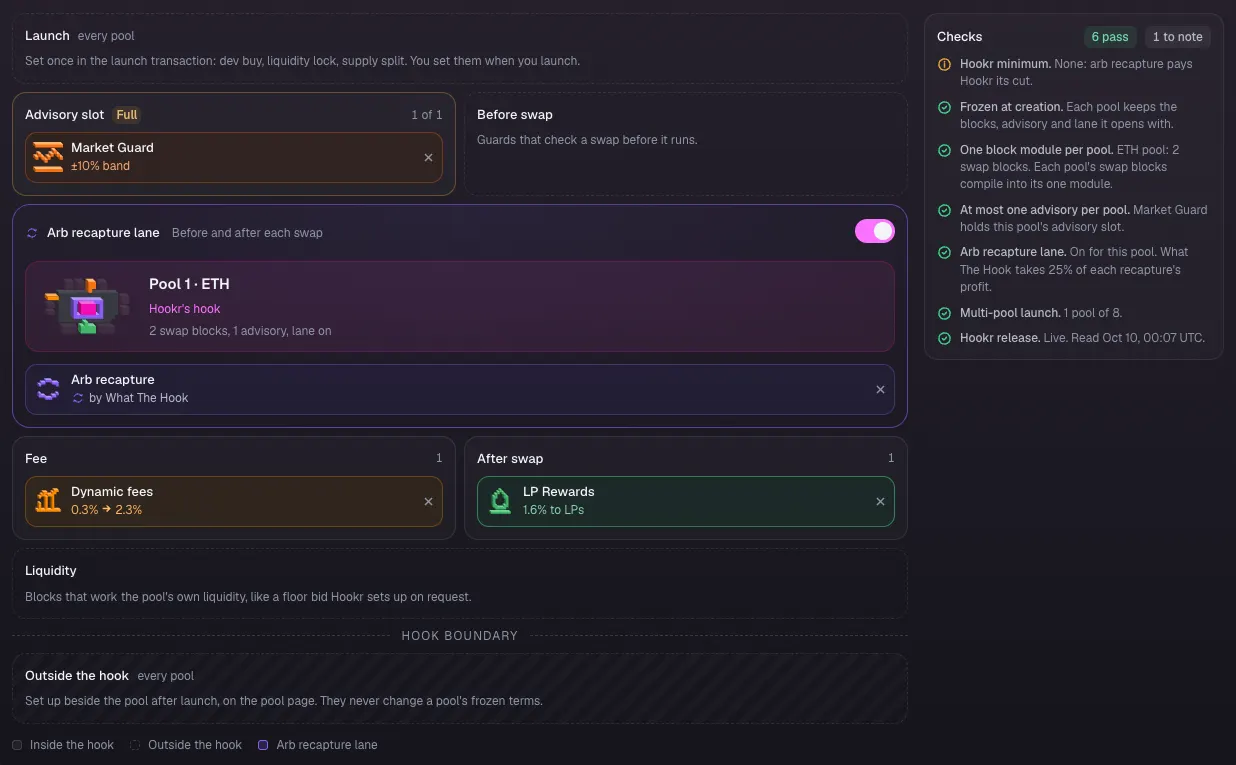Click the Hookr minimum warning icon
The image size is (1236, 765).
coord(944,64)
